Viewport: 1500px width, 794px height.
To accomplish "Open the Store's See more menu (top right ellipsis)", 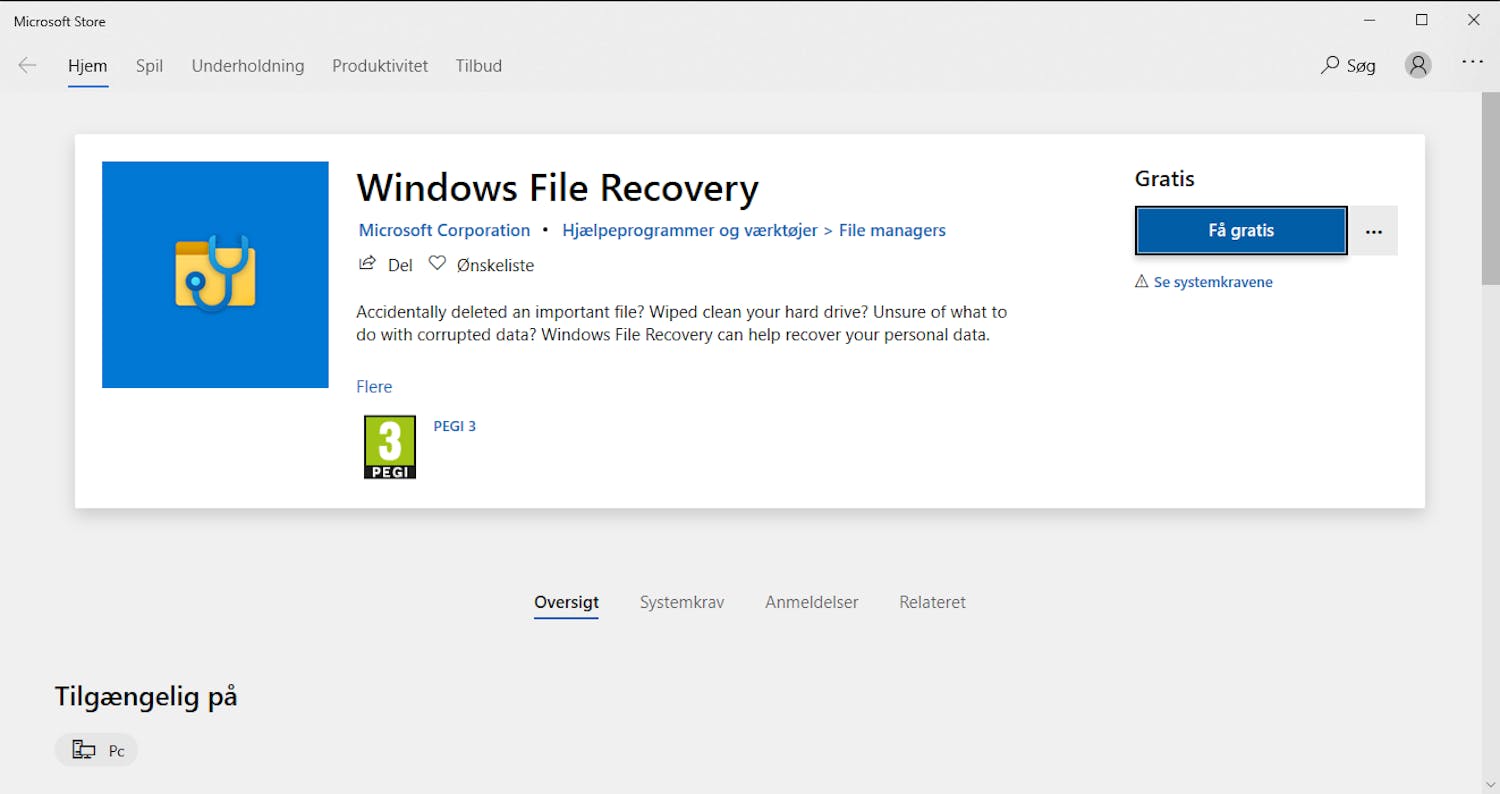I will (1472, 62).
